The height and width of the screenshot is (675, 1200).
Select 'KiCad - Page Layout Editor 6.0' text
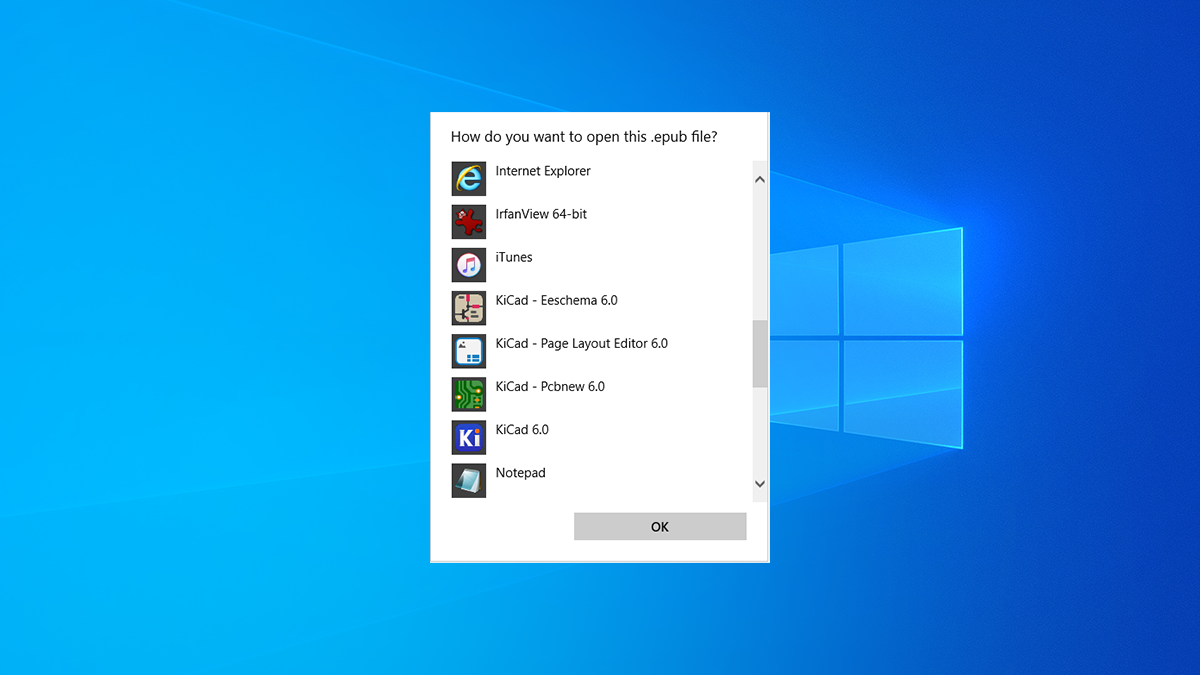point(581,343)
